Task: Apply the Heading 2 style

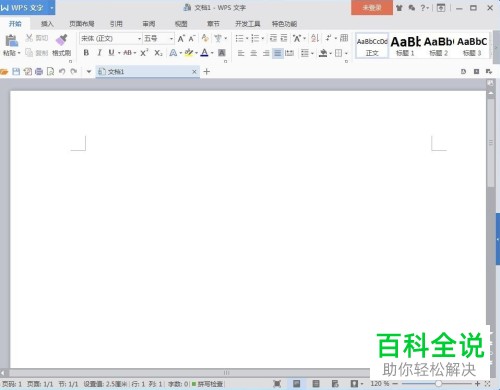Action: tap(439, 46)
